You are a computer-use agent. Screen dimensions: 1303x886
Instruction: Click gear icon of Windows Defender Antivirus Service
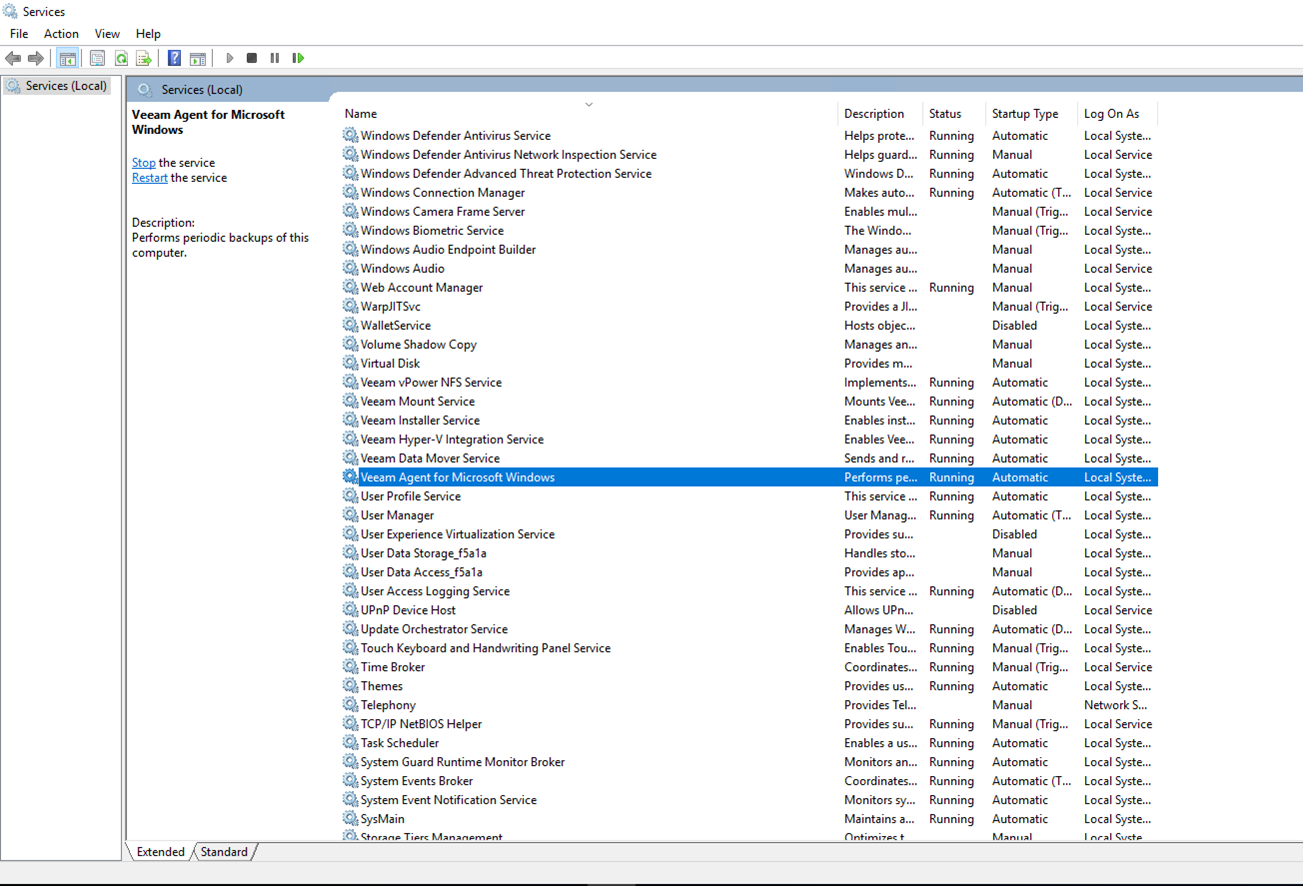pos(350,135)
